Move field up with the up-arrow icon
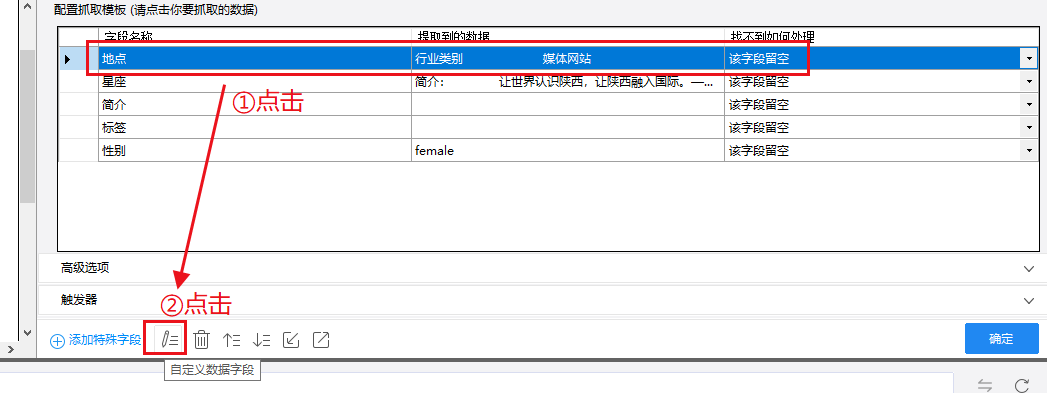 click(232, 340)
